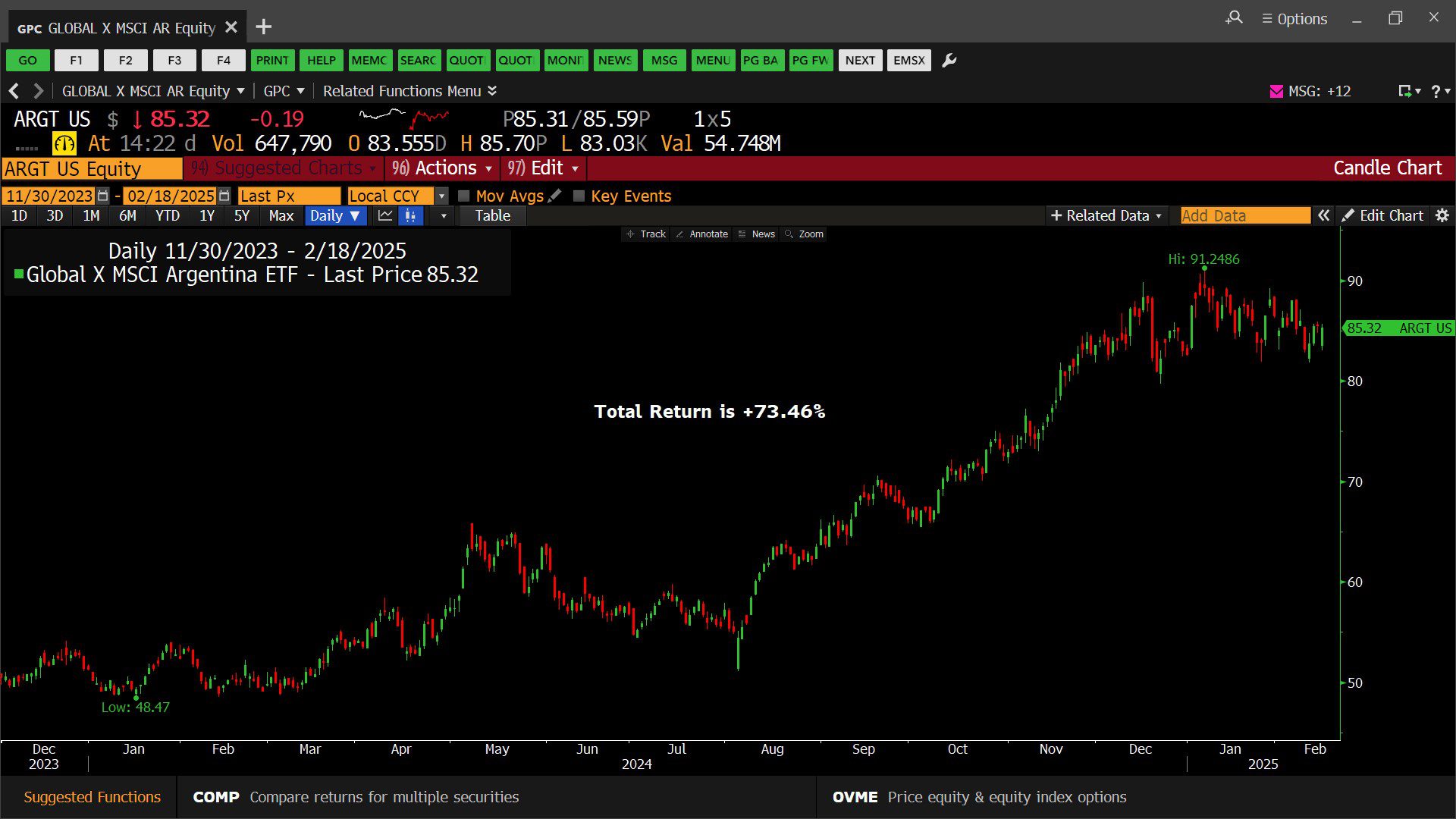Collapse panel with double-left arrows
The width and height of the screenshot is (1456, 819).
[x=1323, y=216]
